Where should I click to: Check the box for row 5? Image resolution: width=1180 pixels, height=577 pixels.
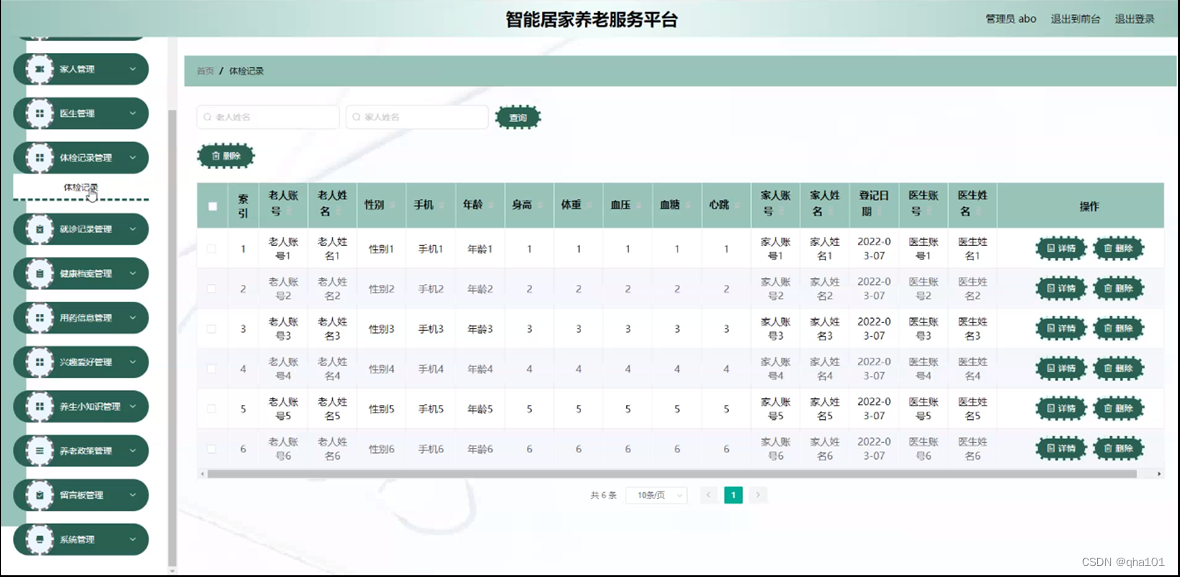(x=211, y=408)
